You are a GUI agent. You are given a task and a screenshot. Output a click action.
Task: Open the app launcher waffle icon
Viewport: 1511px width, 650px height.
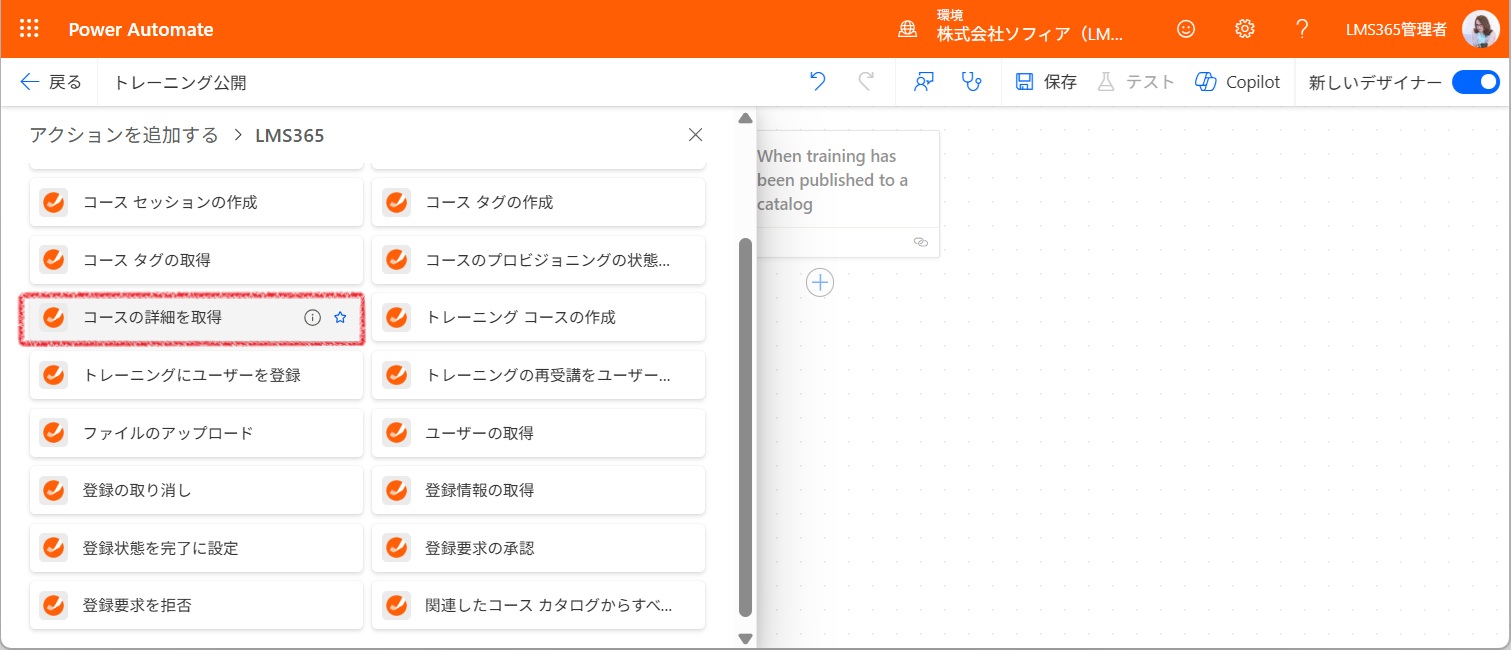29,29
